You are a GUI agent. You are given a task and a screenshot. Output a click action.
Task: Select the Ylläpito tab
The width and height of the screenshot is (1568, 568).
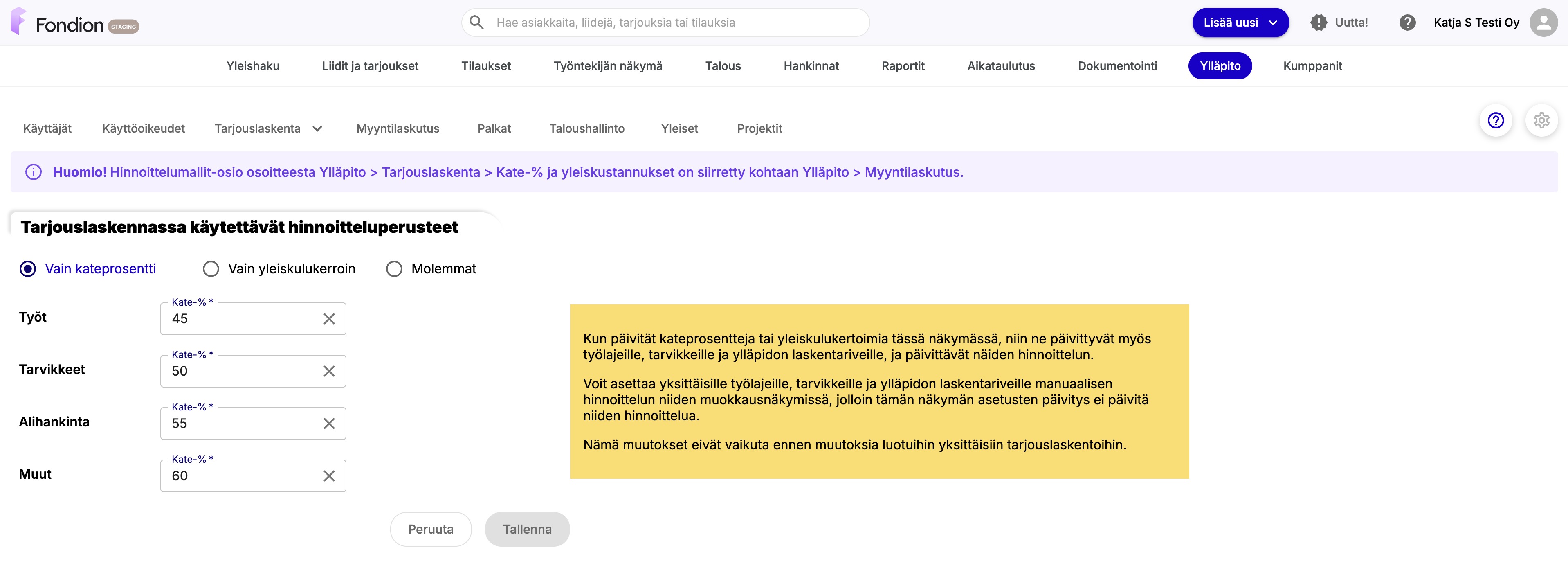(1220, 66)
